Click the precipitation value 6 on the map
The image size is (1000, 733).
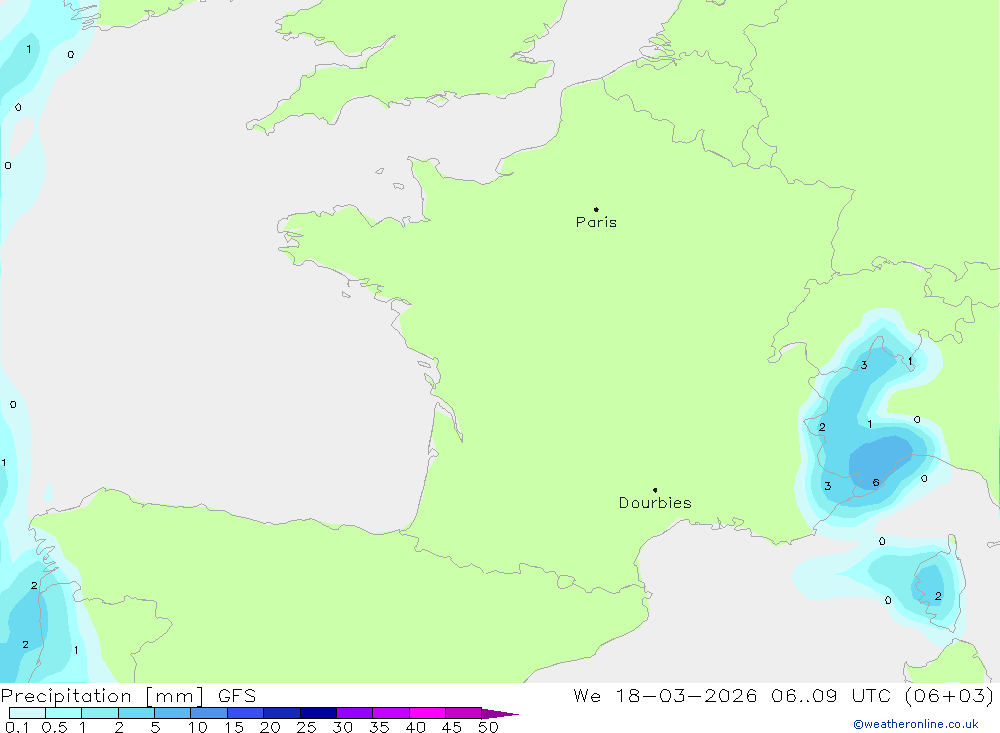coord(876,482)
